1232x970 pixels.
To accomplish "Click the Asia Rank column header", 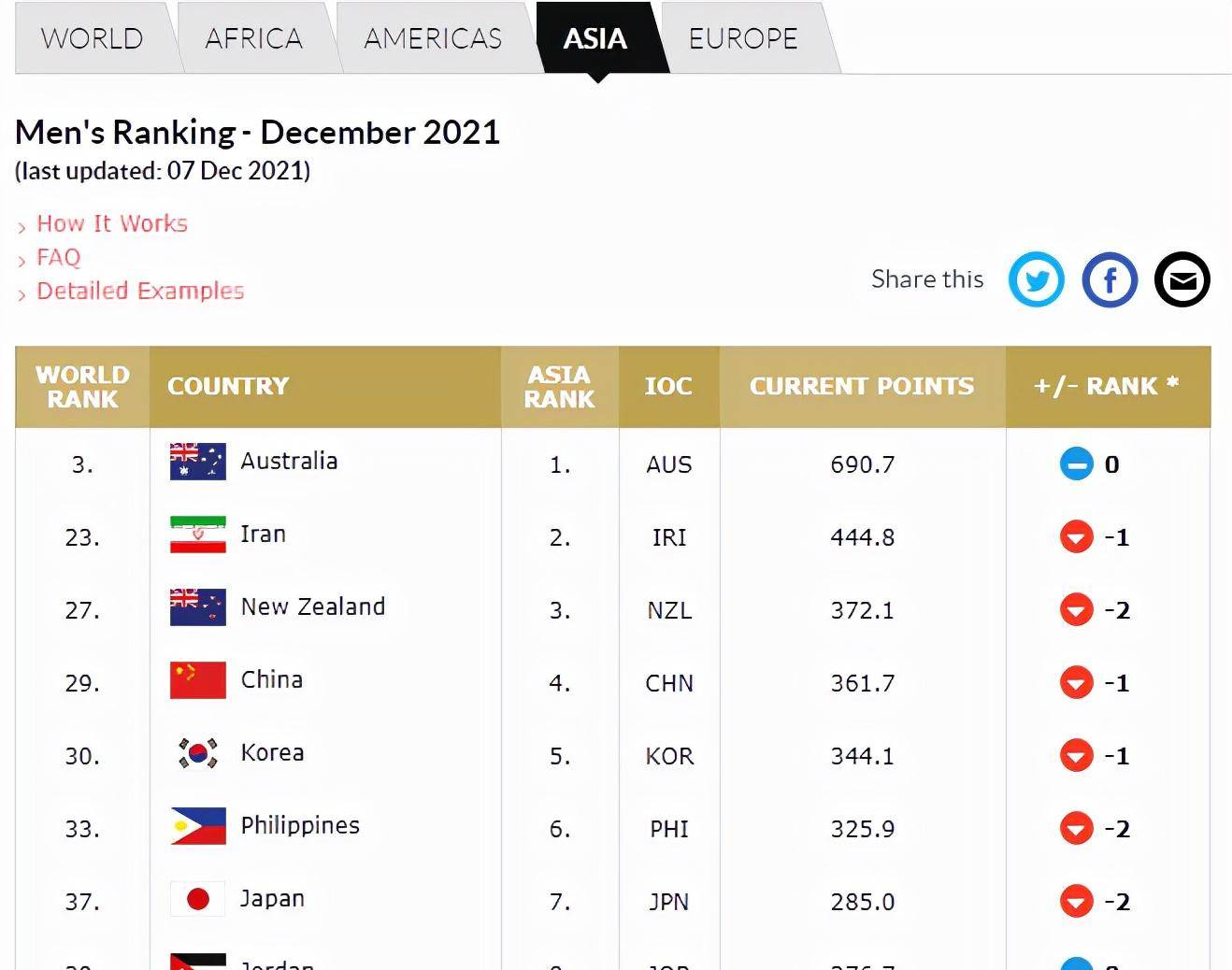I will pos(559,387).
